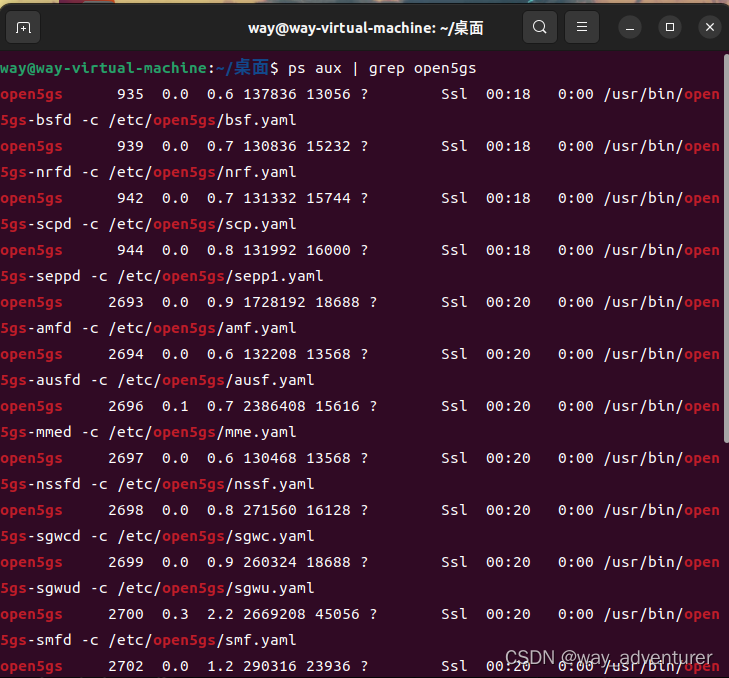Maximize the terminal window

tap(670, 27)
